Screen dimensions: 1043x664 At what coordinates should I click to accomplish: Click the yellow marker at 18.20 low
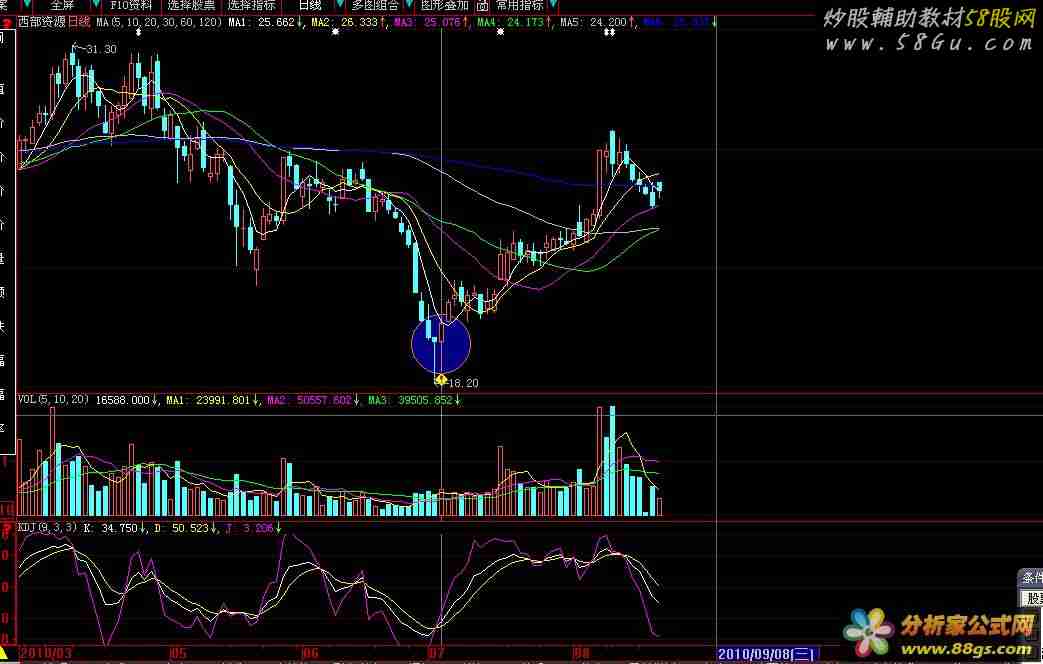[x=440, y=379]
